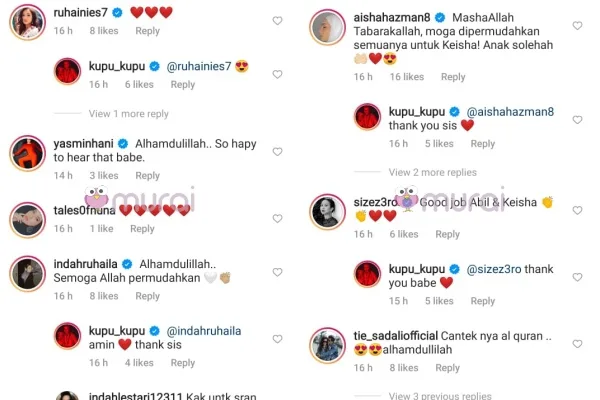Screen dimensions: 600x400
Task: Like the ruhainies7 hearts comment
Action: point(277,21)
